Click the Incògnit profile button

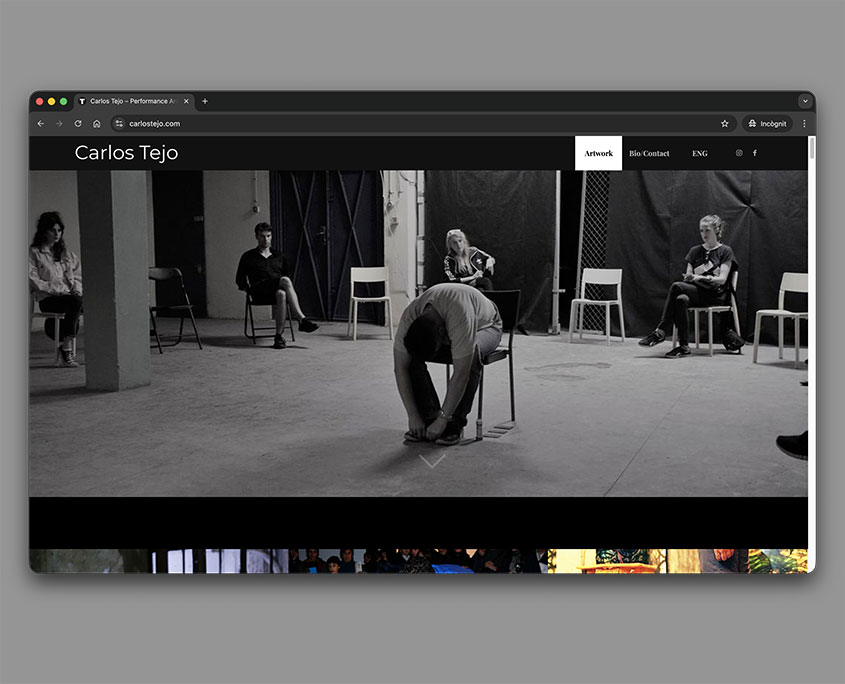(x=767, y=124)
